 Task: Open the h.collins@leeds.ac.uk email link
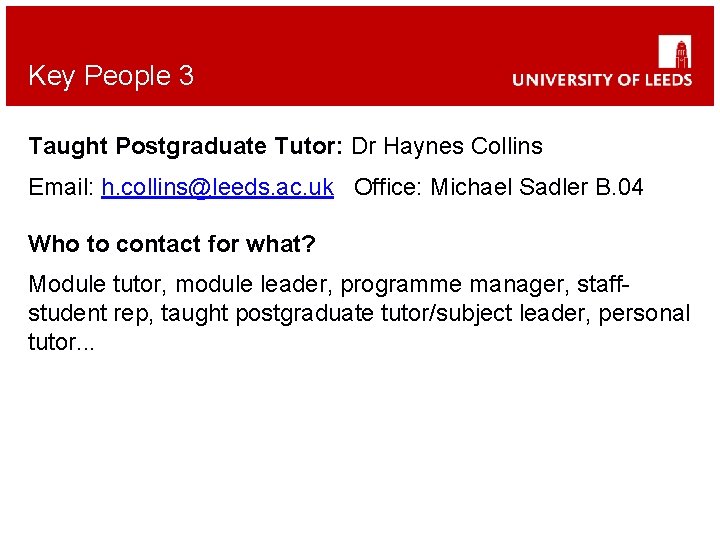pyautogui.click(x=217, y=187)
